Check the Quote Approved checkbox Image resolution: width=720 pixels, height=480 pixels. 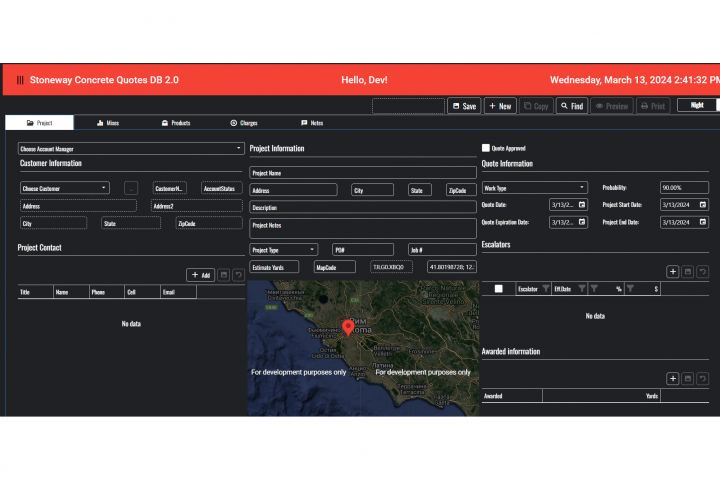485,148
